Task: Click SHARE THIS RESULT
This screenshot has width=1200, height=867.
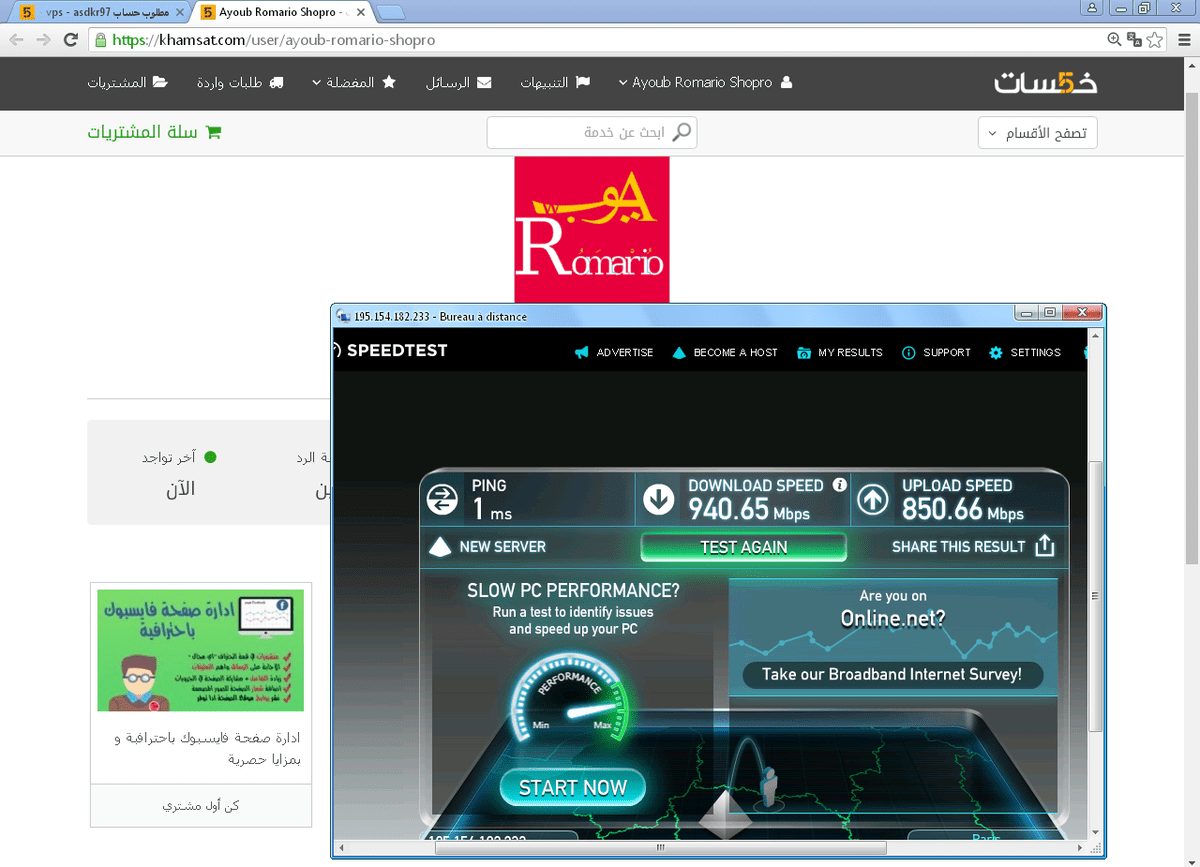Action: point(959,547)
